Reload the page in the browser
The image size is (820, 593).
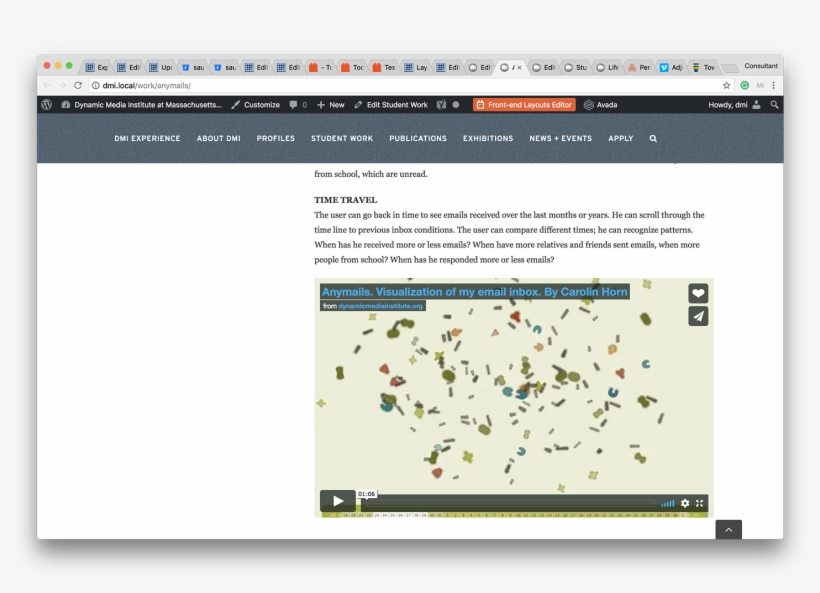(x=78, y=85)
